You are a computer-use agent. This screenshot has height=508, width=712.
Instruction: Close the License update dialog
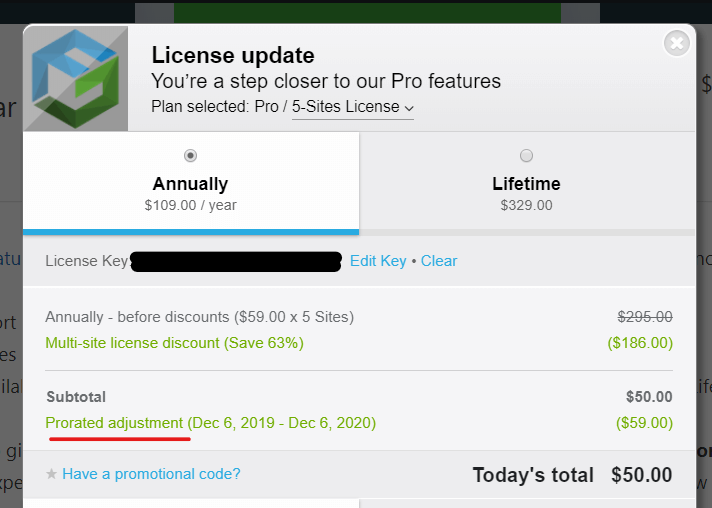tap(677, 44)
